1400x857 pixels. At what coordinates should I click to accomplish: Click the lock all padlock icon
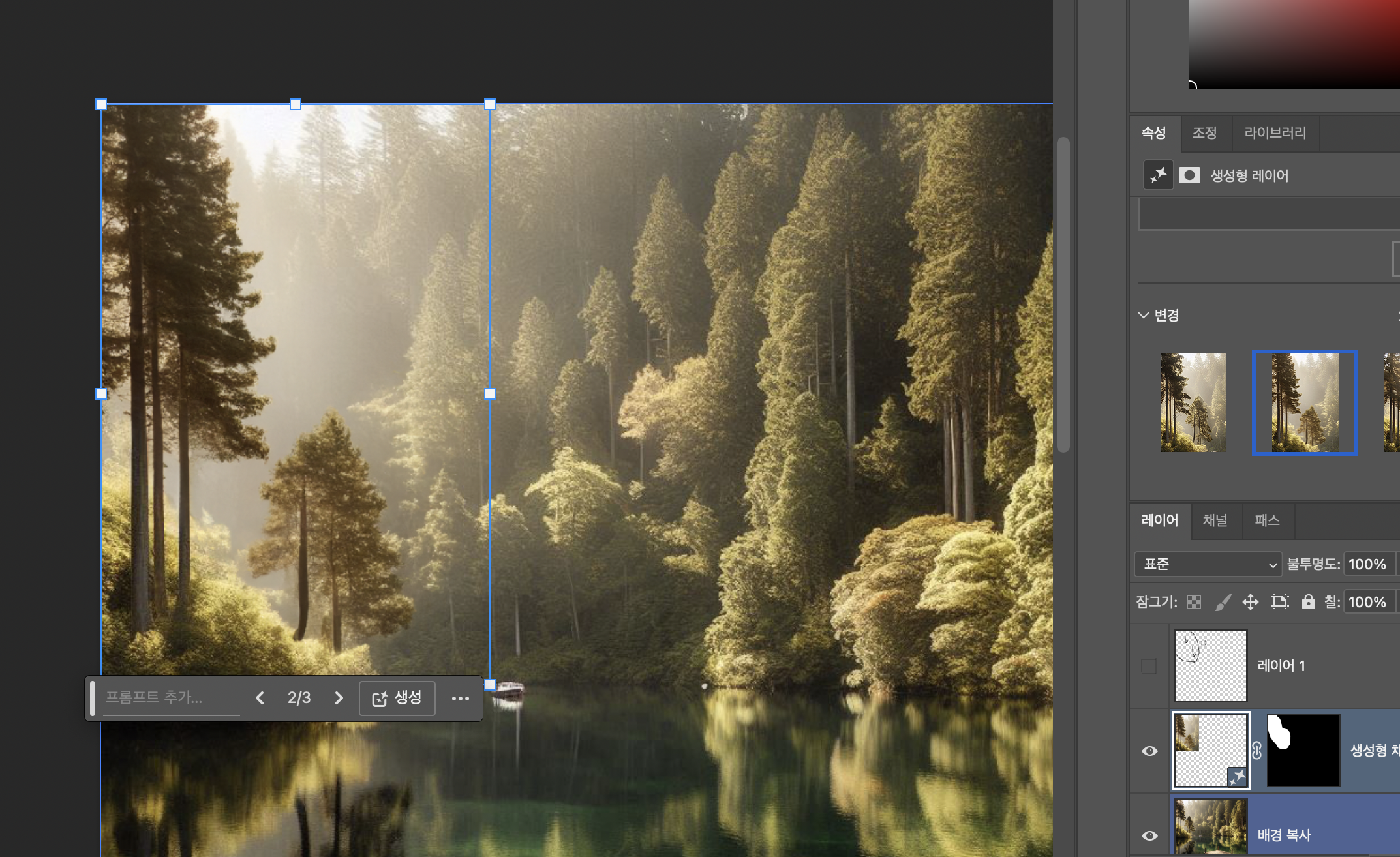pos(1308,602)
